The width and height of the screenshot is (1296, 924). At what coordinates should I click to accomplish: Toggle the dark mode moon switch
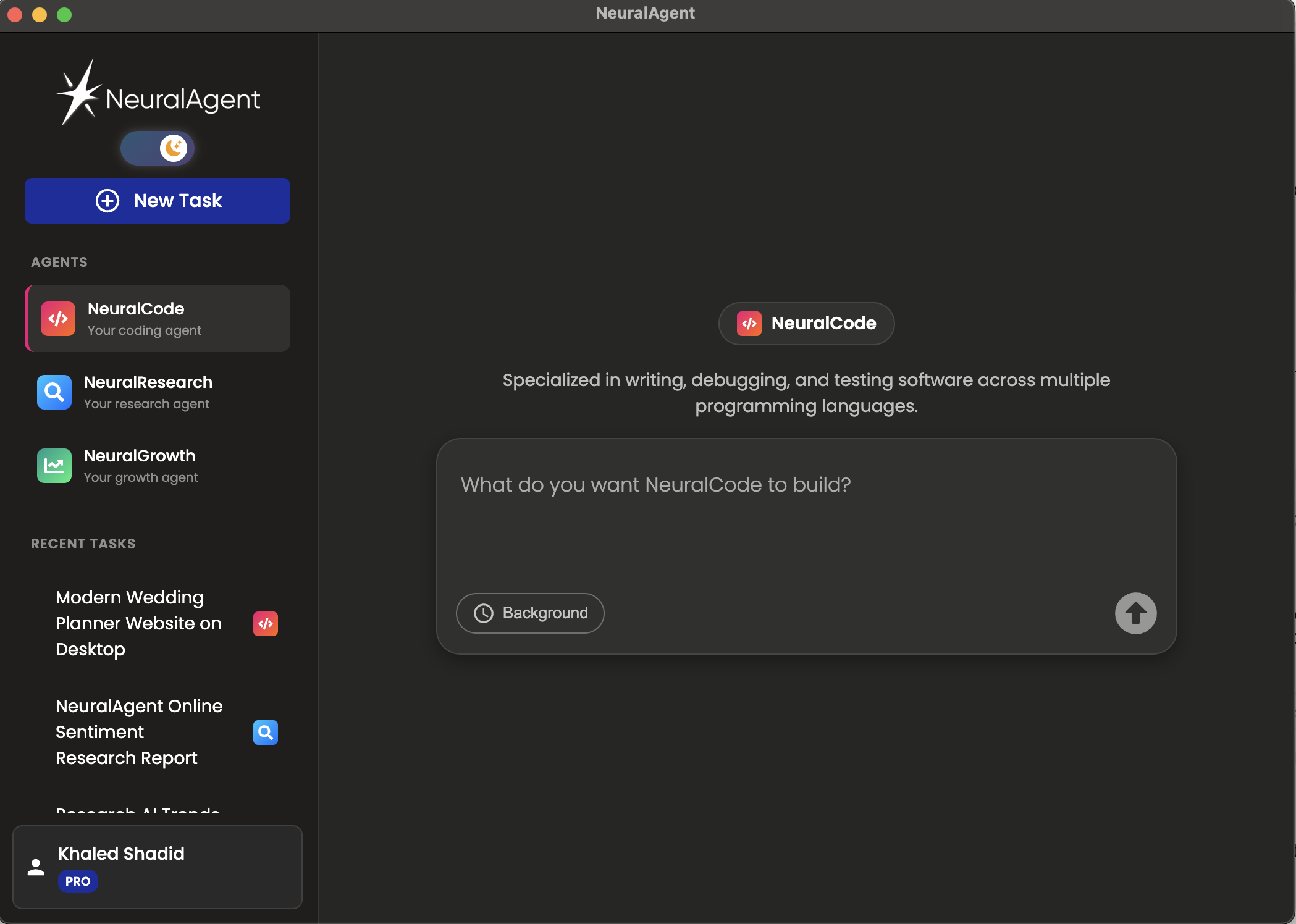click(x=158, y=148)
